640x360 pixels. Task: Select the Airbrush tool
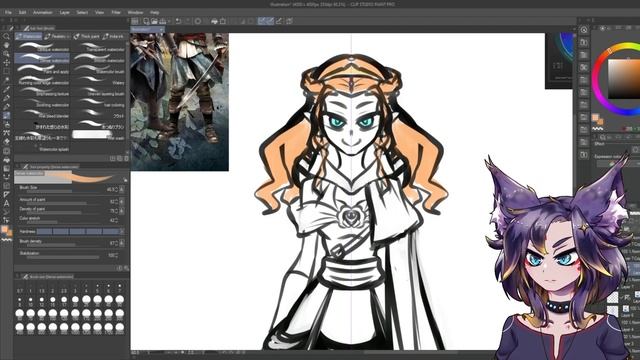coord(6,124)
